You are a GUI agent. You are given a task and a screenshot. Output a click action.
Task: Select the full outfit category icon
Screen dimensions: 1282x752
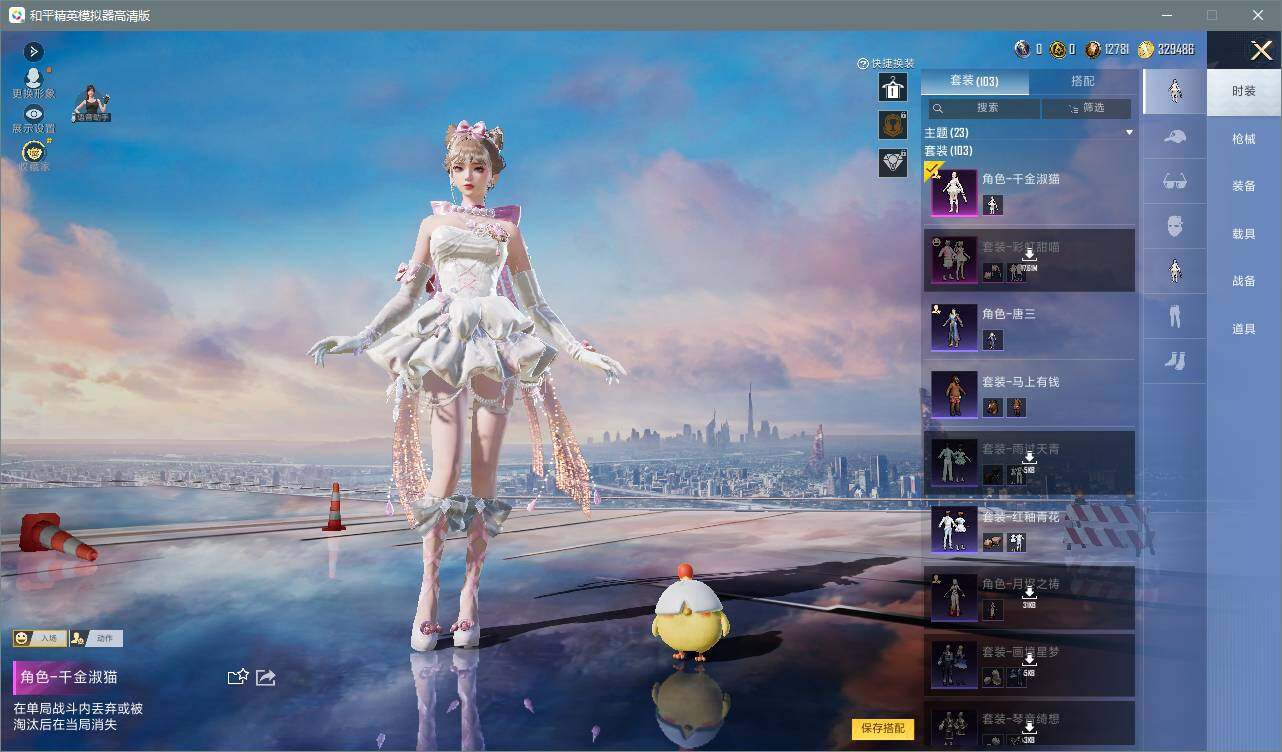click(x=1175, y=91)
